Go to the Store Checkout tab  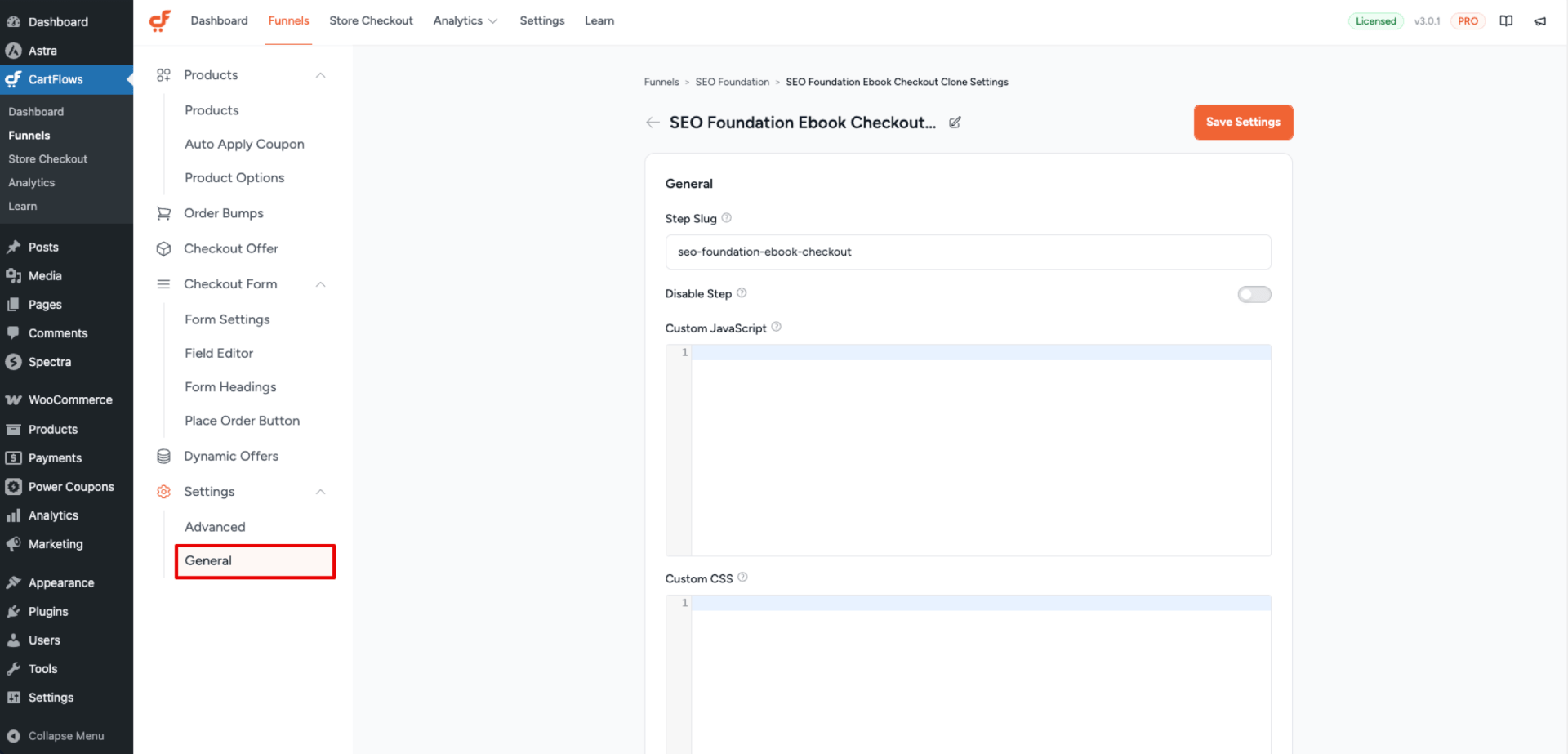pyautogui.click(x=372, y=20)
